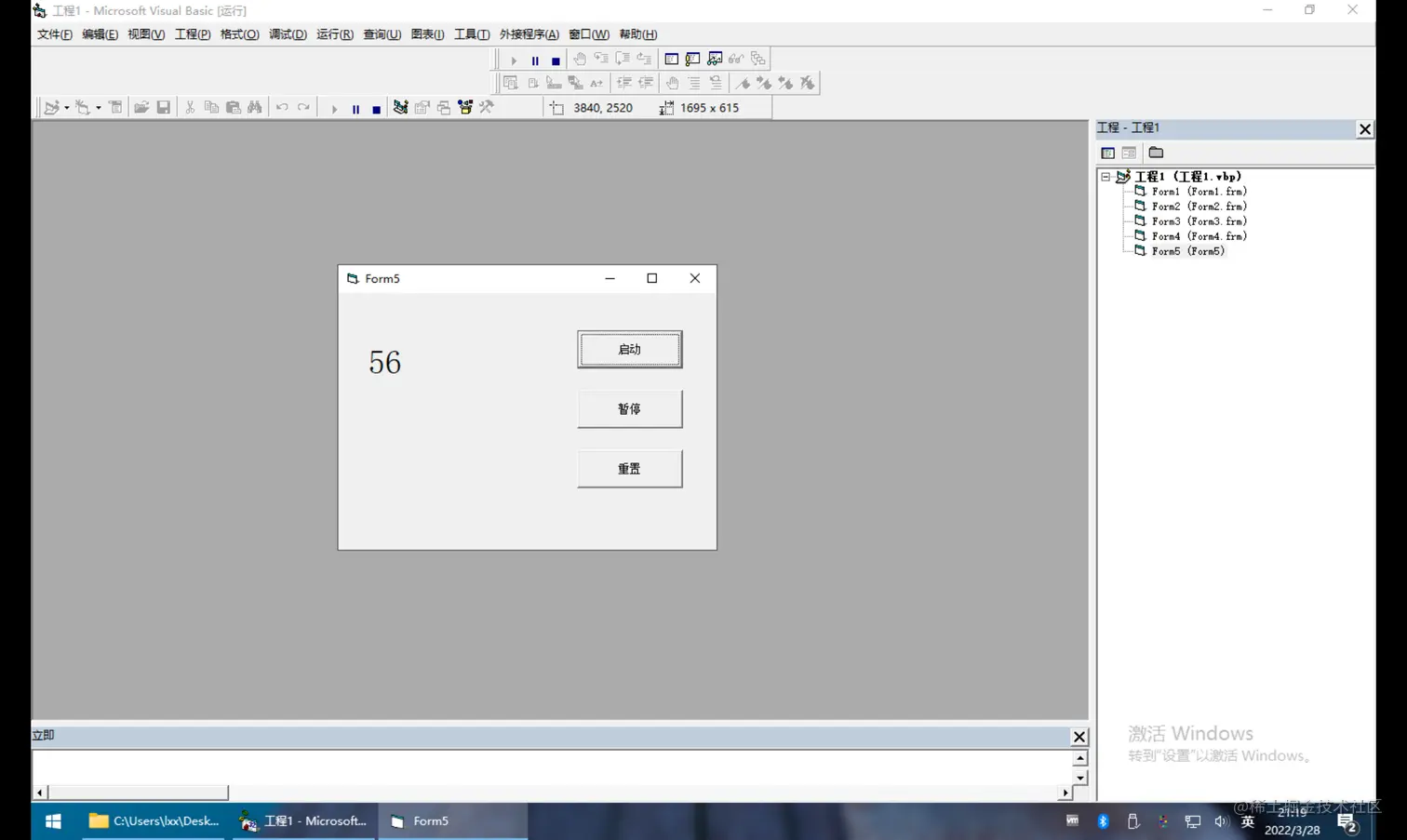Toggle Folders view in project panel

click(x=1156, y=153)
